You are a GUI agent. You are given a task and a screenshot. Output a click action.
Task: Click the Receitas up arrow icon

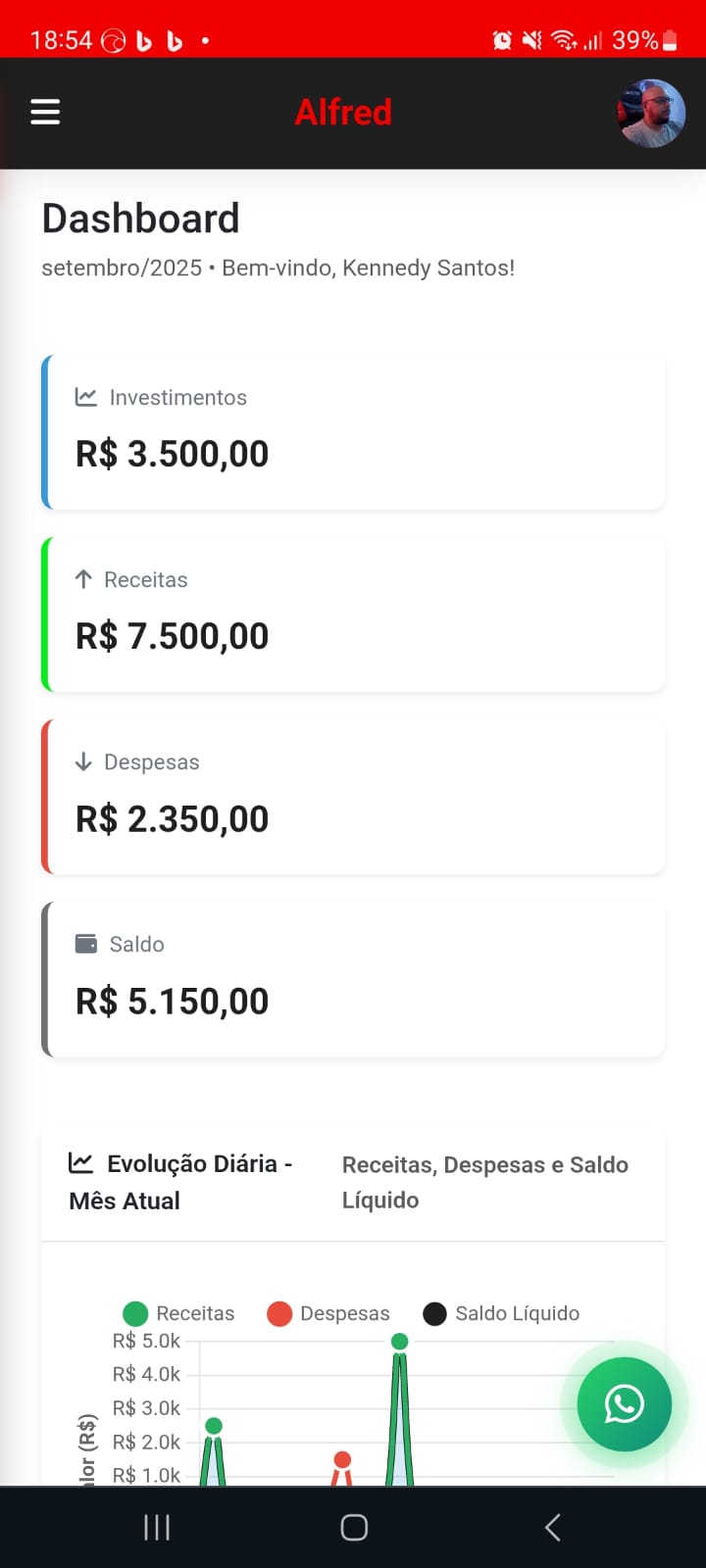tap(83, 579)
